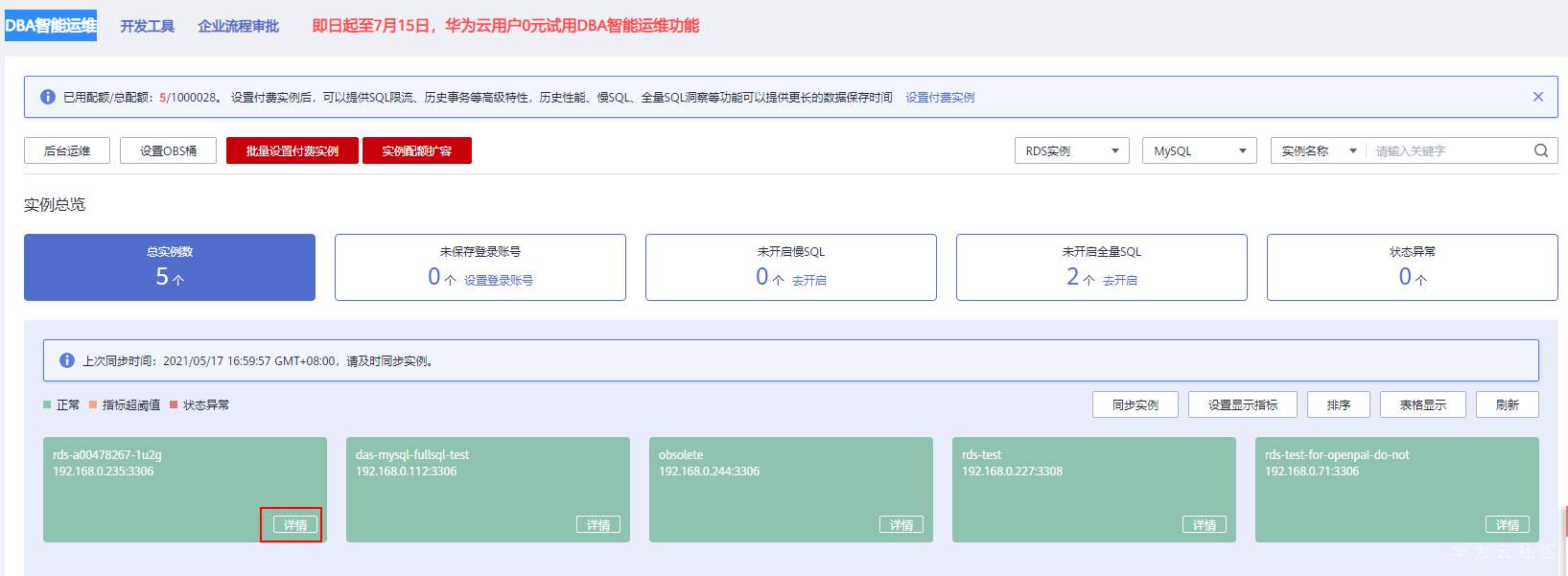Click the red 状态异常 legend swatch
The image size is (1568, 576).
(x=174, y=404)
